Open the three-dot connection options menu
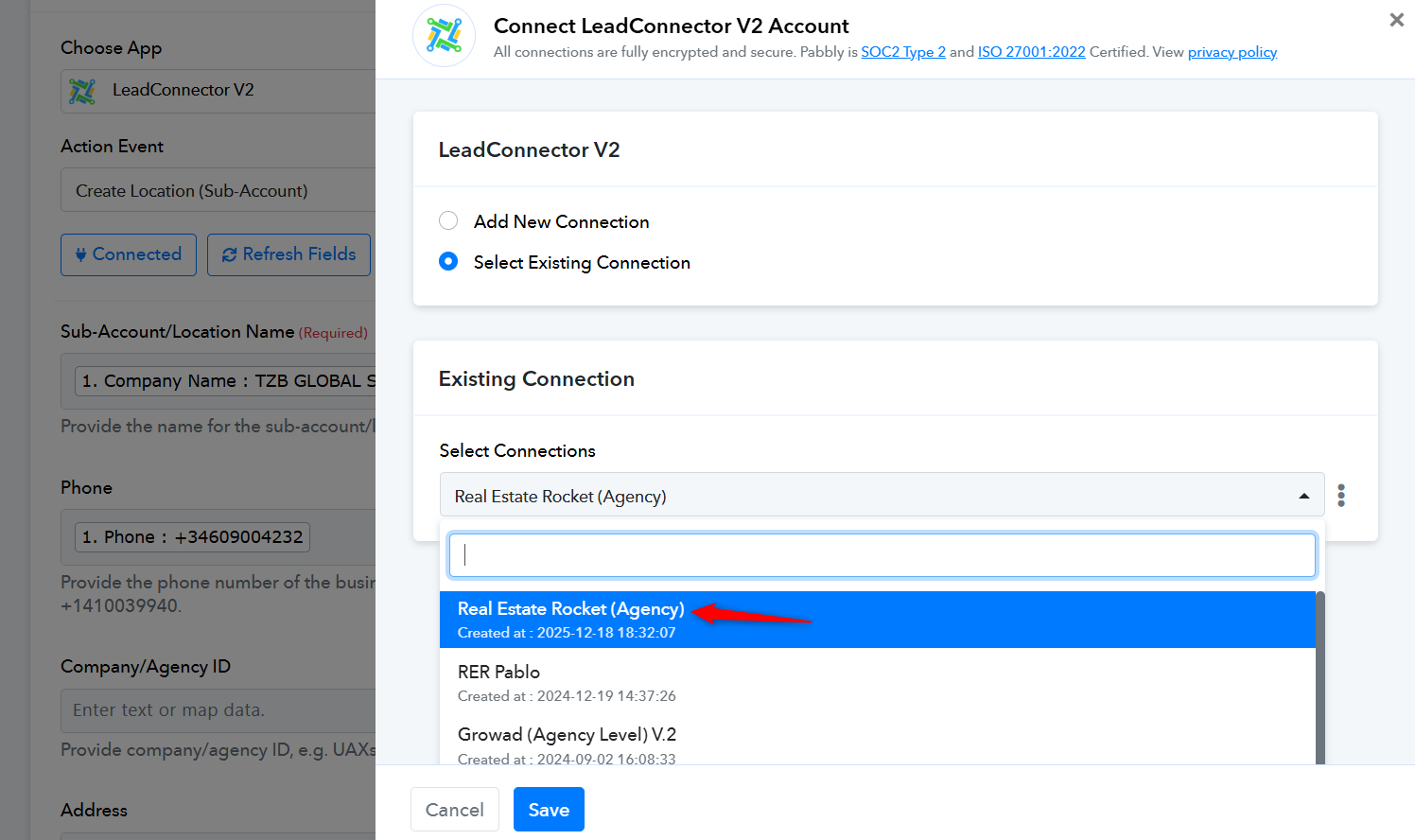 [1341, 496]
